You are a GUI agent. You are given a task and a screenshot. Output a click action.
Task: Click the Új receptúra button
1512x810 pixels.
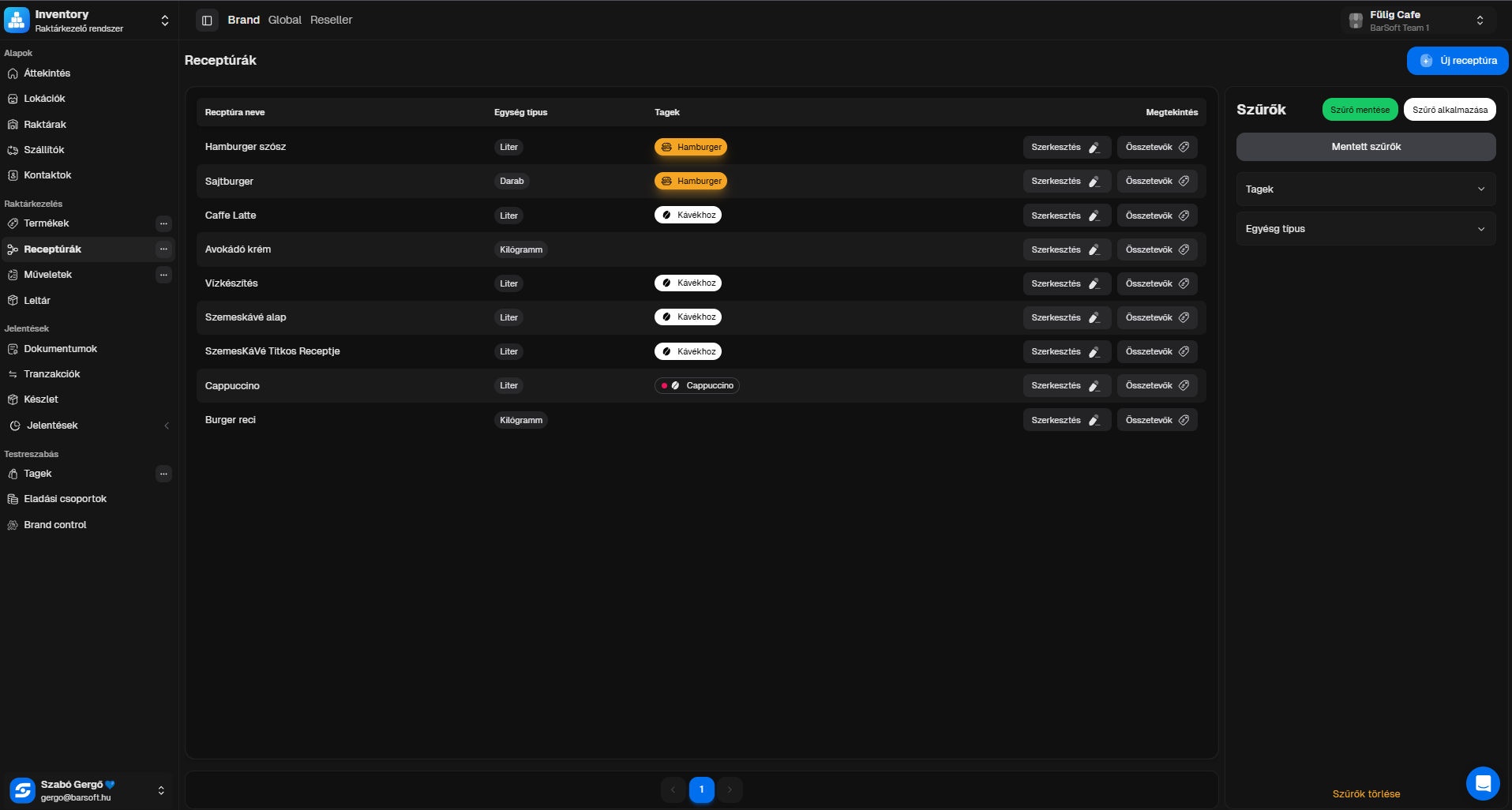[1458, 61]
